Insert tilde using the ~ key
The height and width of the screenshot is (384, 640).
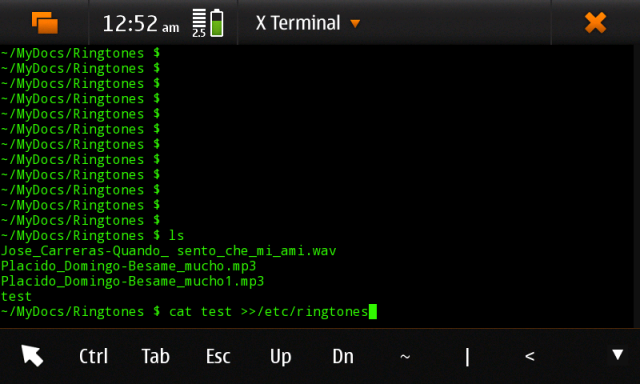[x=405, y=357]
